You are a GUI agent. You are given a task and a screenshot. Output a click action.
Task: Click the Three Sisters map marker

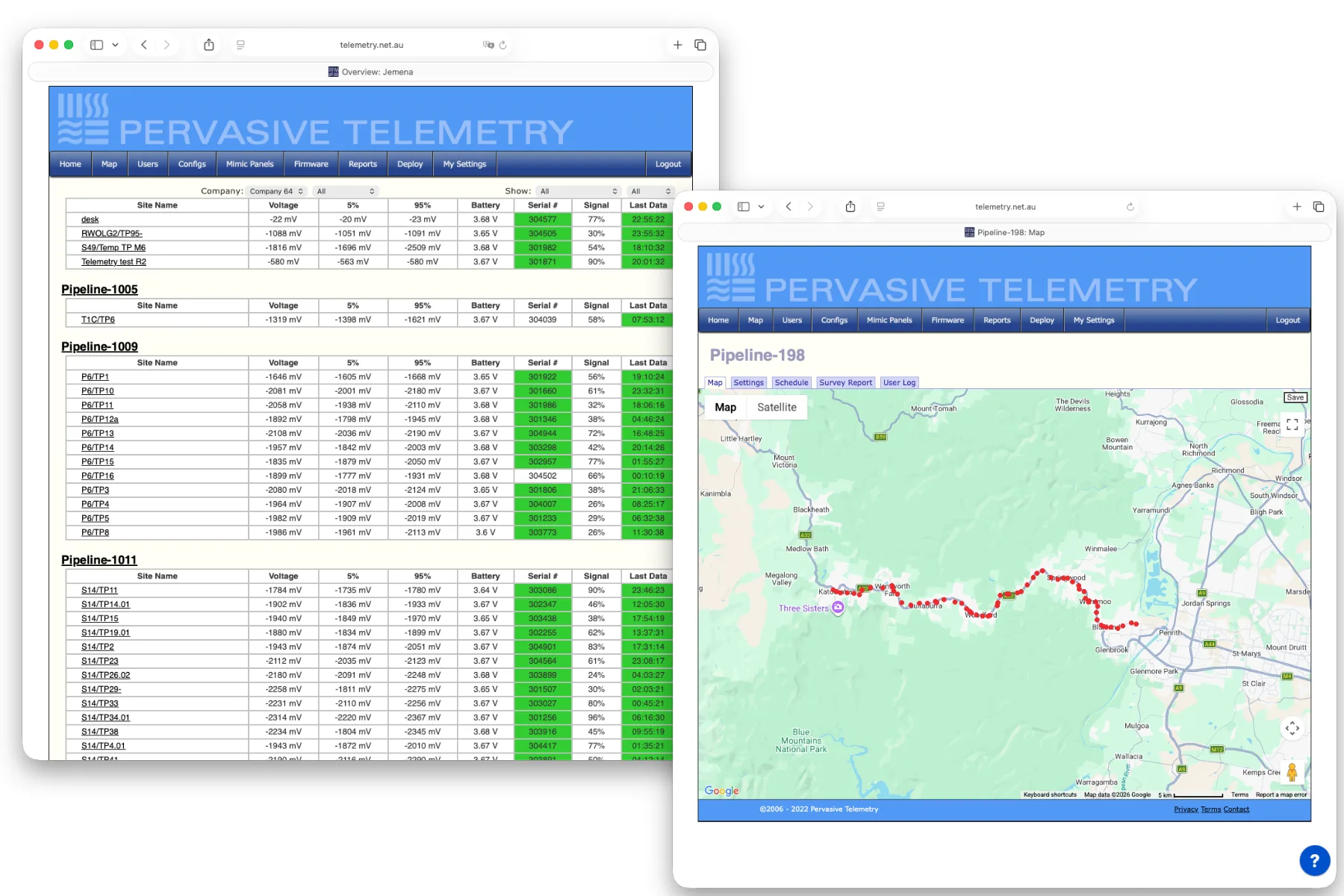click(839, 608)
